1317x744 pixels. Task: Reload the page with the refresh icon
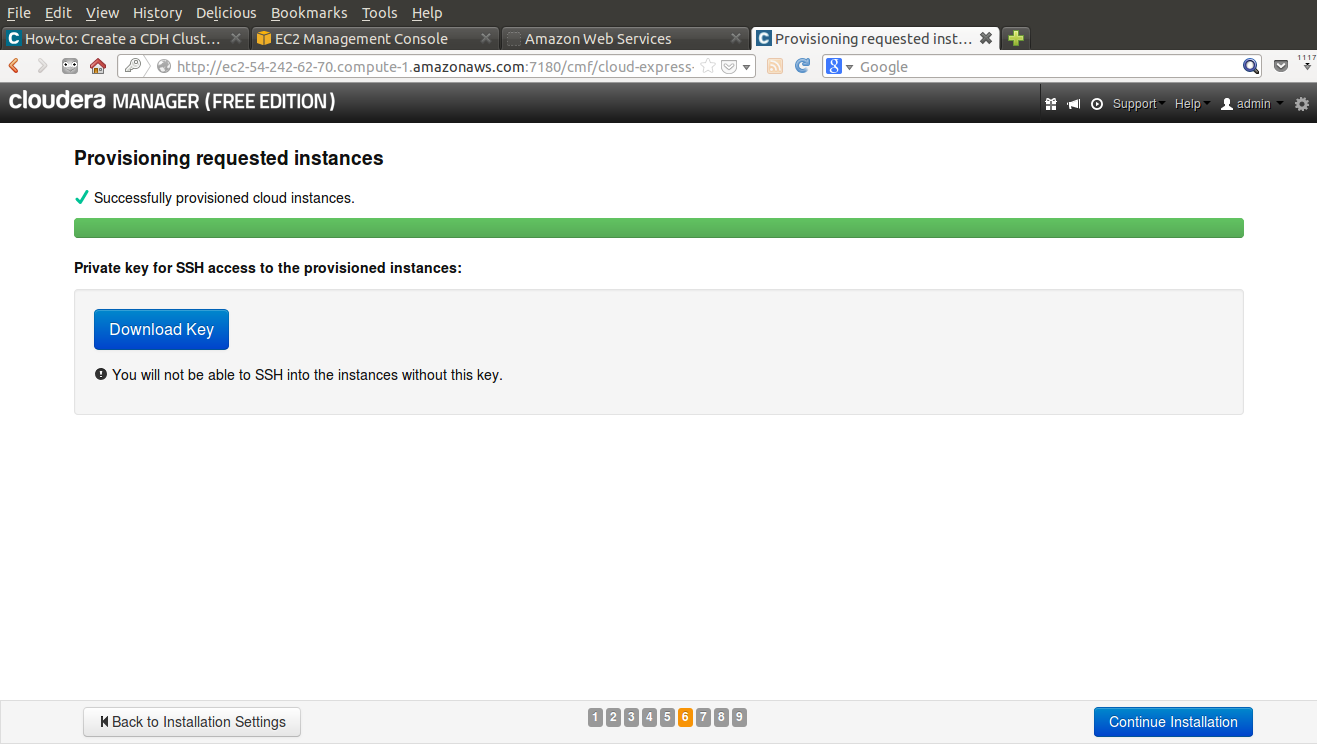802,66
